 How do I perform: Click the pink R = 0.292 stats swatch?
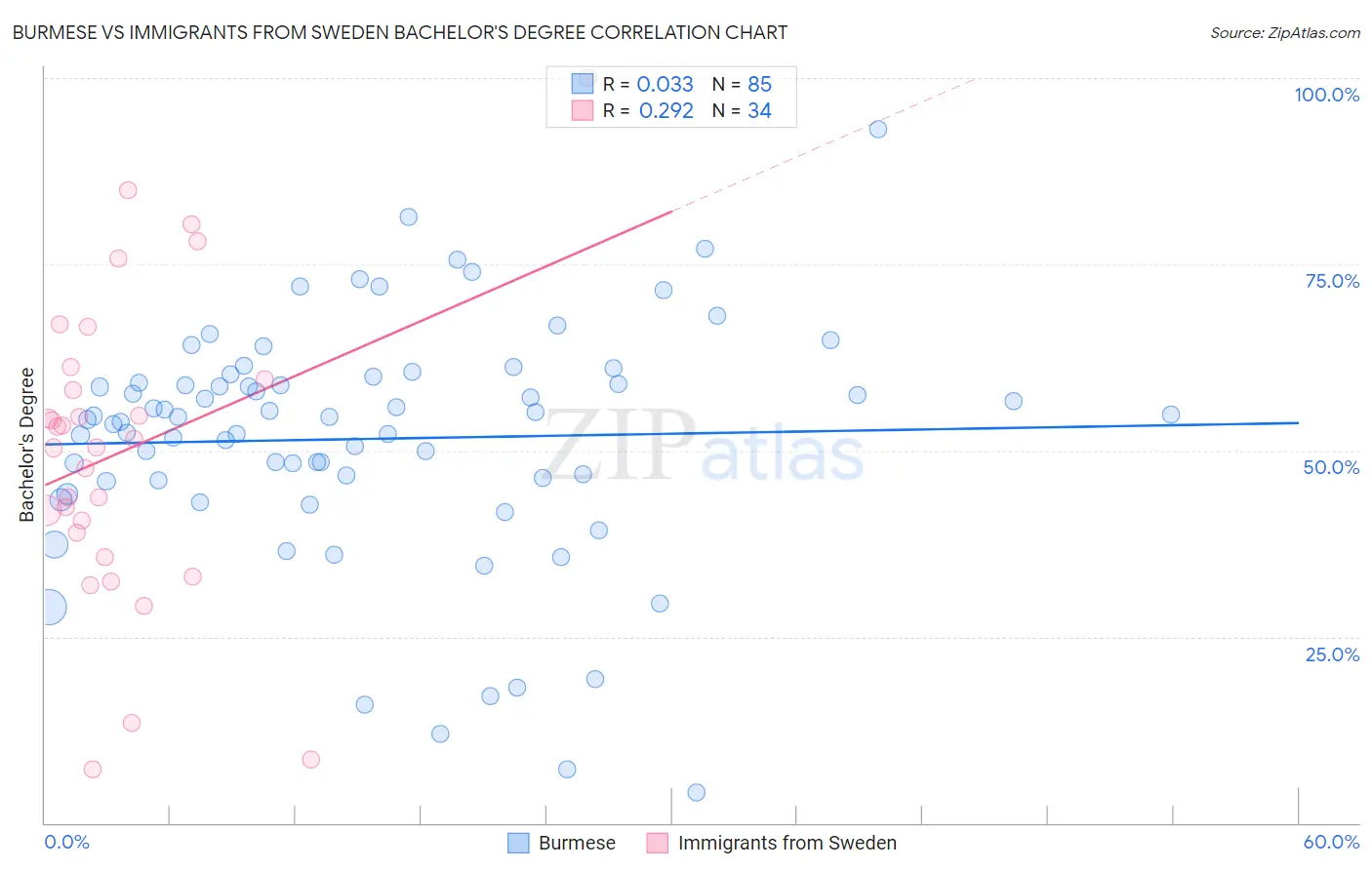click(583, 110)
